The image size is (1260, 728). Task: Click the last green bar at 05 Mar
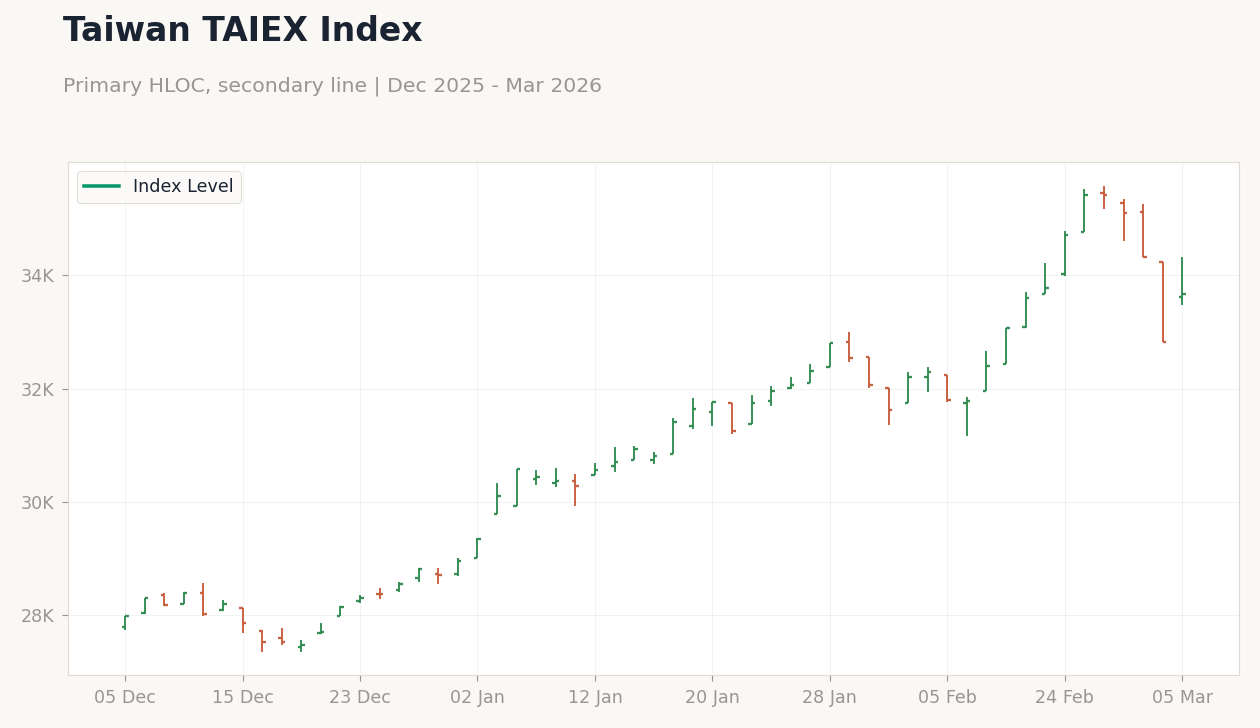coord(1182,281)
